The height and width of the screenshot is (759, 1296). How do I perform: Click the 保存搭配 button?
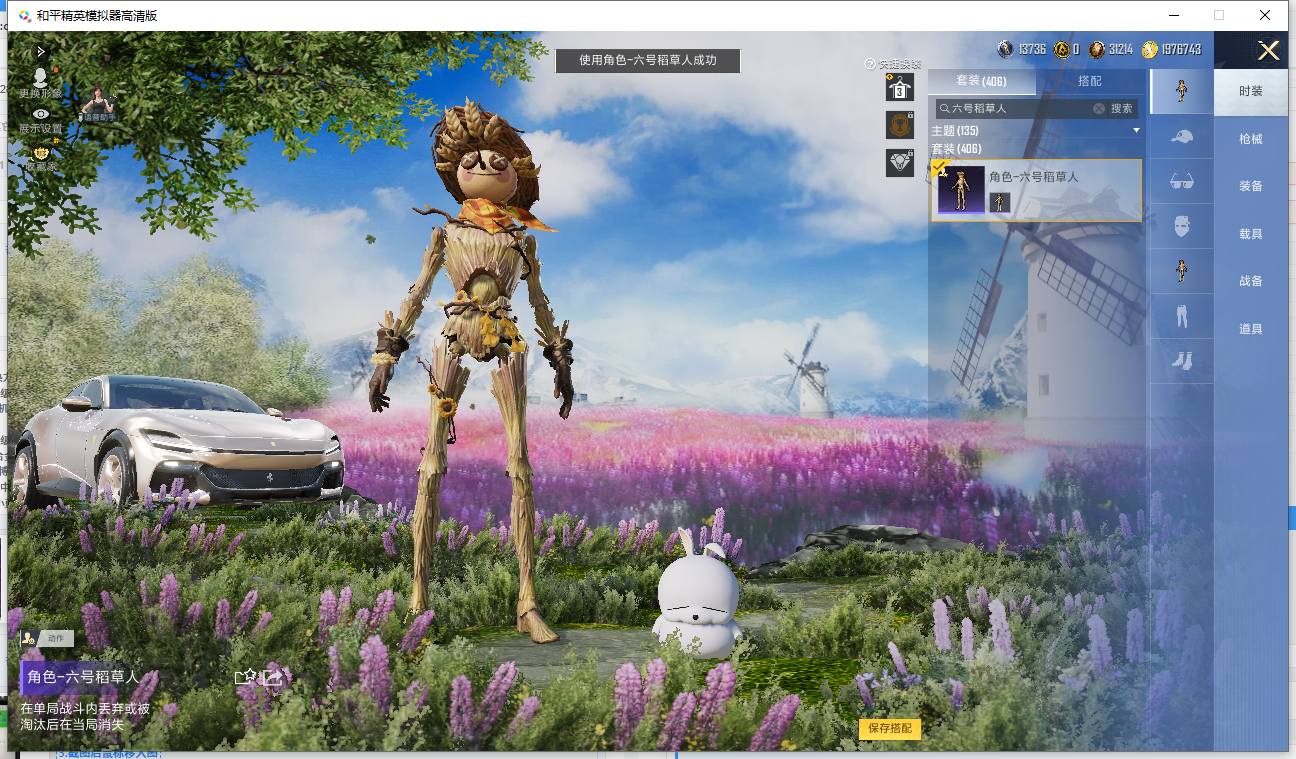[x=889, y=728]
